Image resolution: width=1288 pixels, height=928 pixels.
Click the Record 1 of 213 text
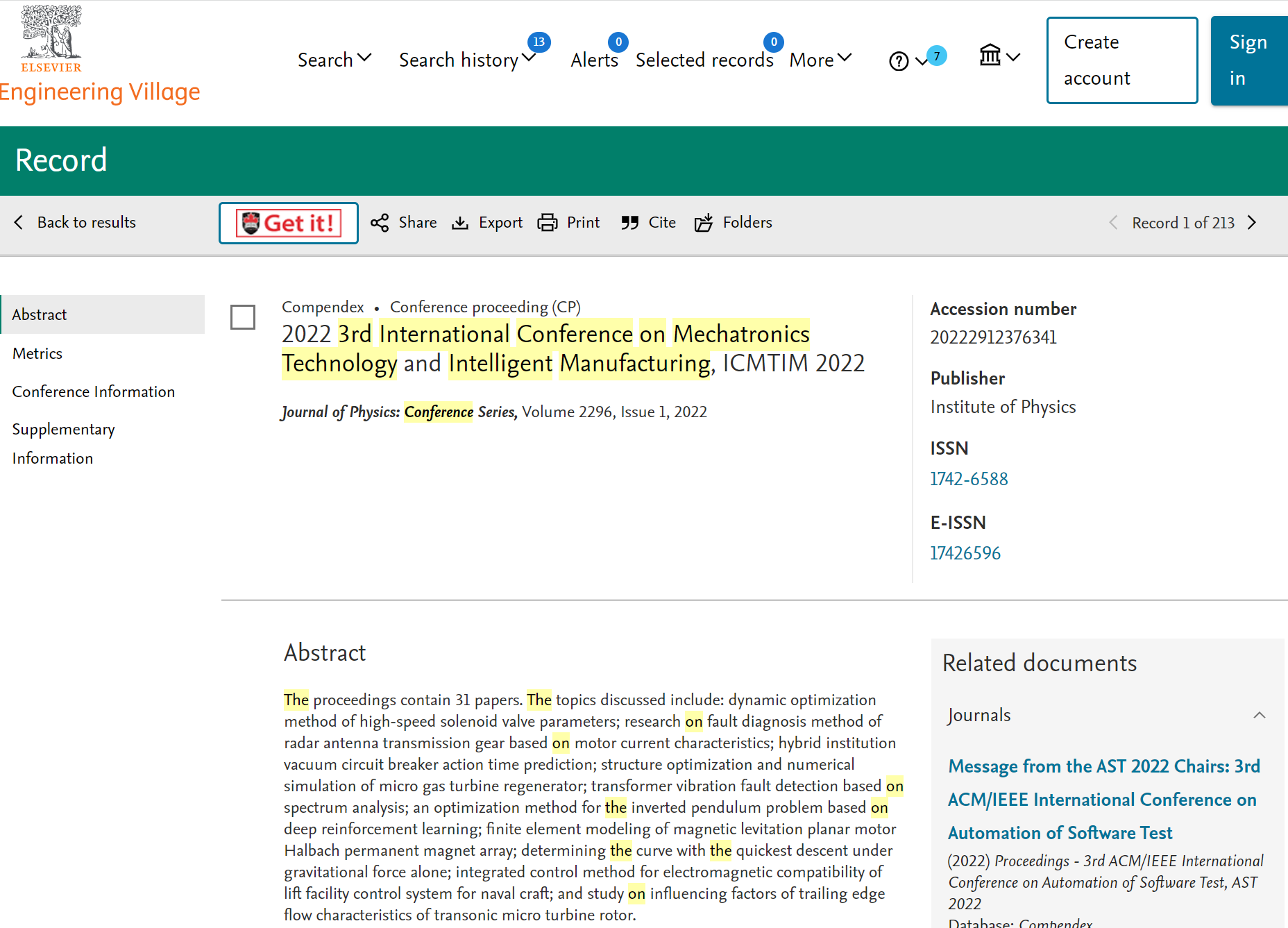click(1183, 223)
